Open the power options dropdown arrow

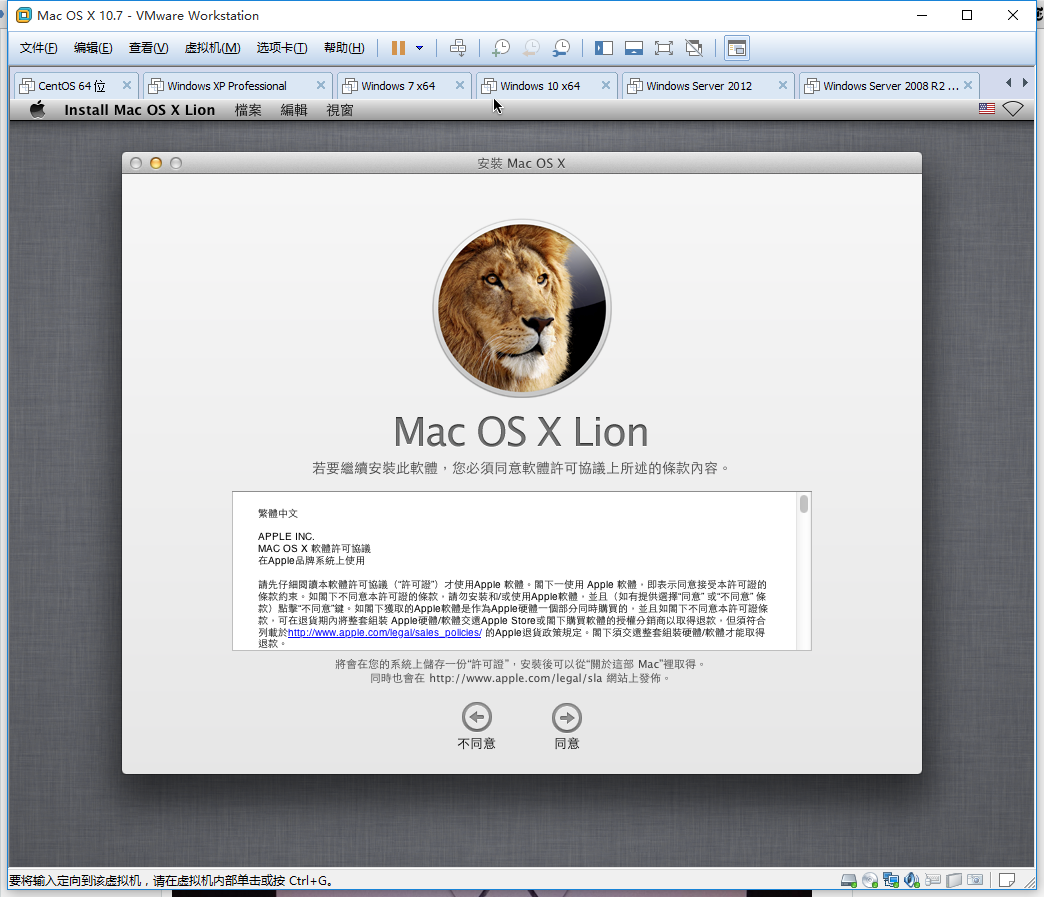[419, 48]
